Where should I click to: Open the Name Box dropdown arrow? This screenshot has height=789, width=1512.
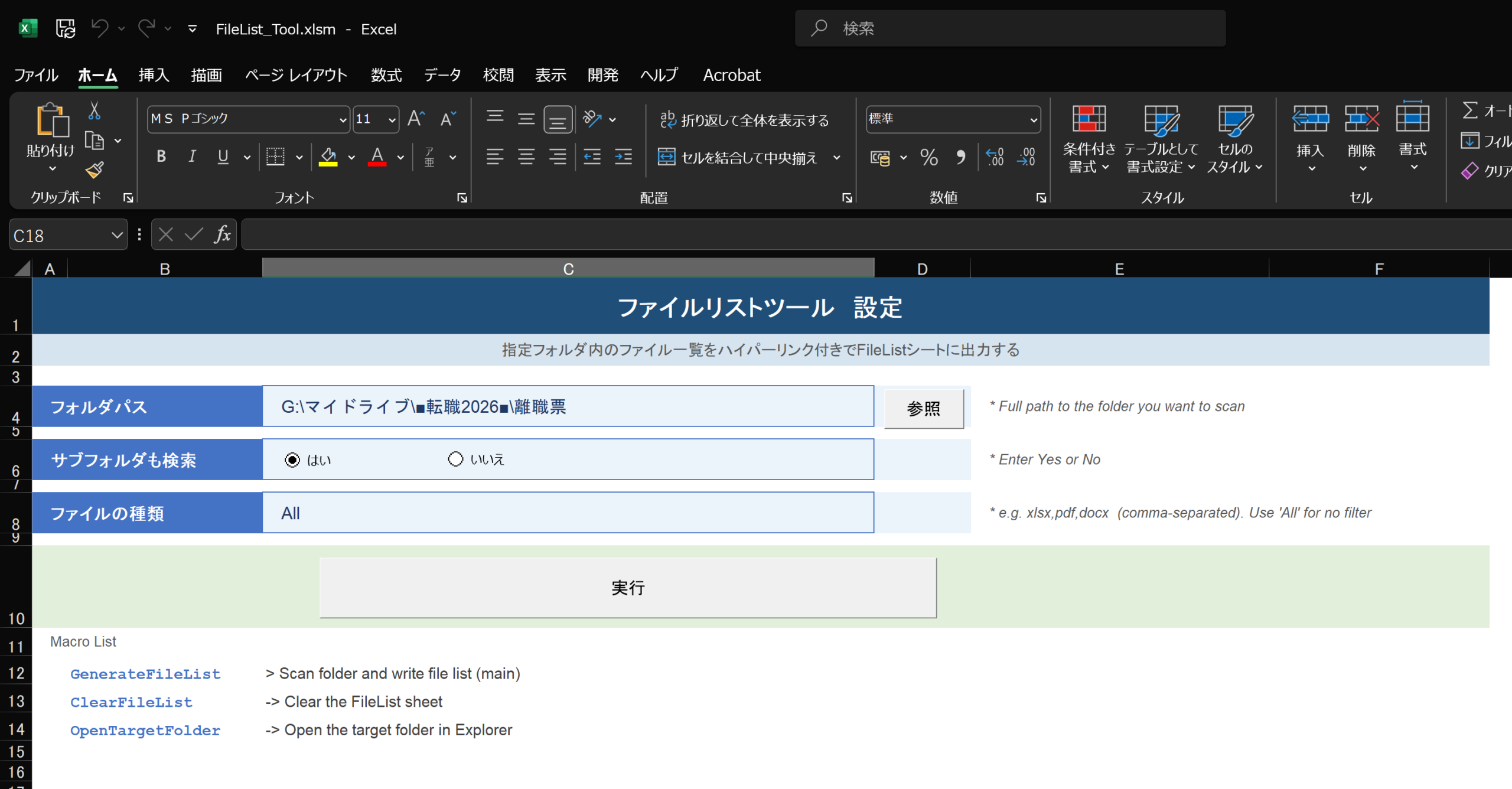(x=117, y=235)
